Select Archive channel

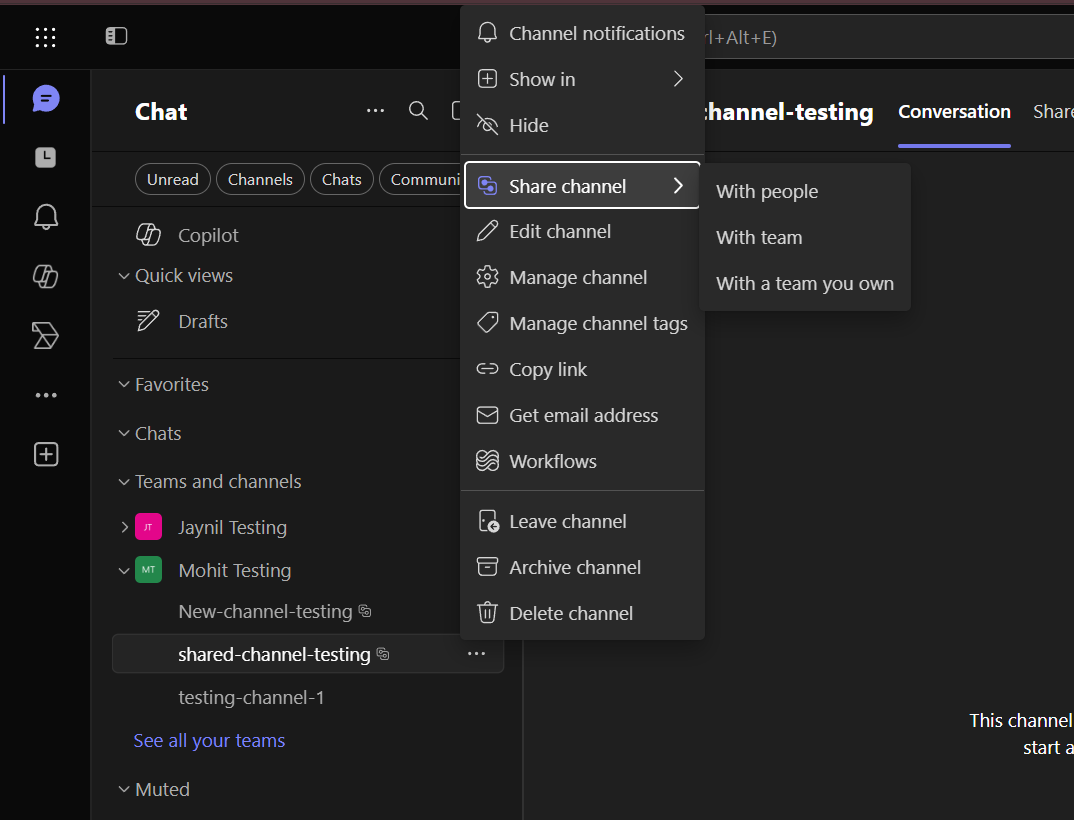click(582, 567)
